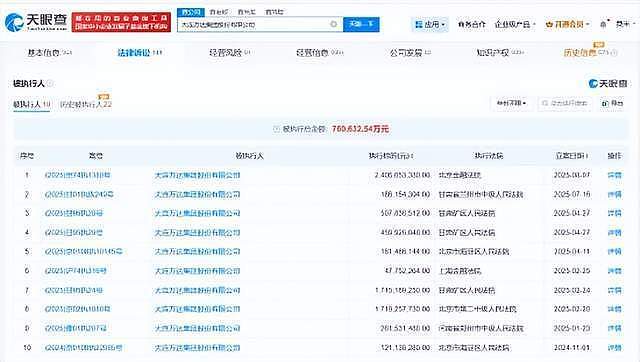
Task: Open 详情 link for row 2
Action: (x=614, y=195)
